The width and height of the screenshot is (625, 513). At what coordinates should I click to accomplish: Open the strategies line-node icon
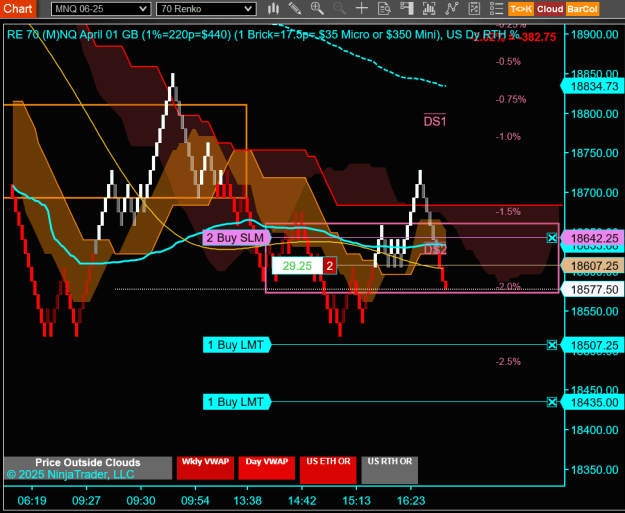click(x=452, y=8)
